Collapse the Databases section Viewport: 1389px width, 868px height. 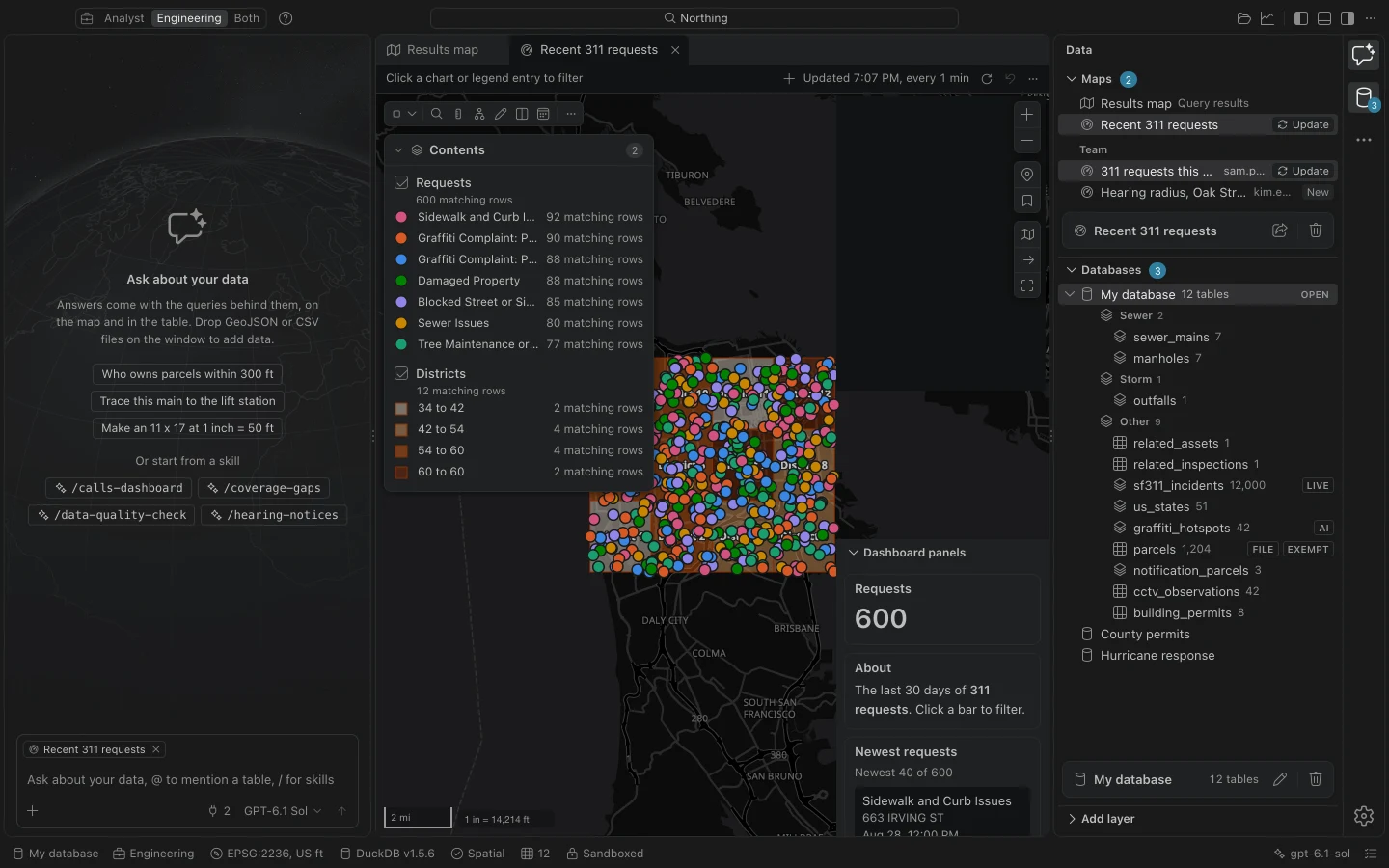pyautogui.click(x=1072, y=270)
